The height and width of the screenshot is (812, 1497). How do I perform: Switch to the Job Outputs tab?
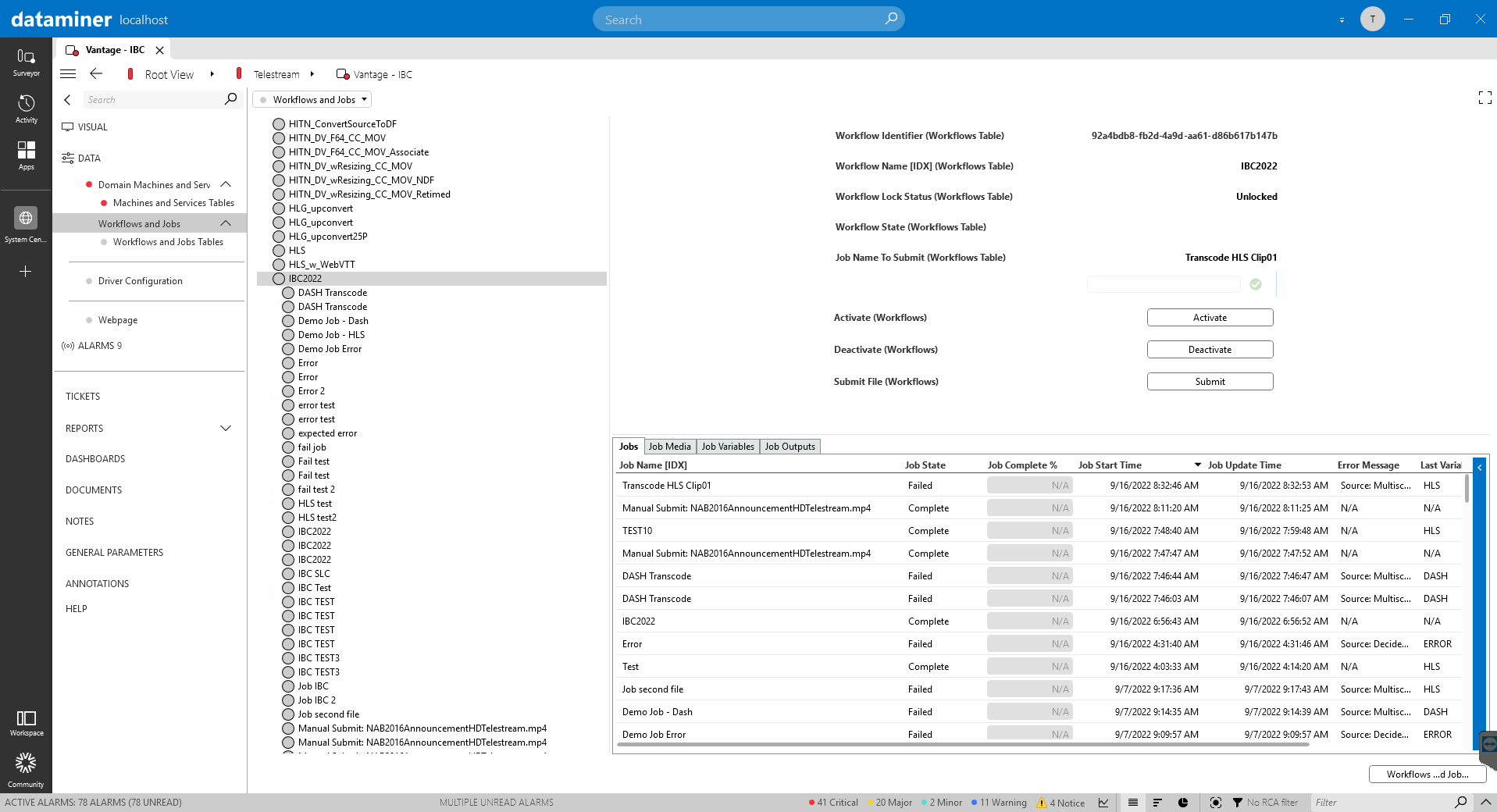click(x=789, y=447)
